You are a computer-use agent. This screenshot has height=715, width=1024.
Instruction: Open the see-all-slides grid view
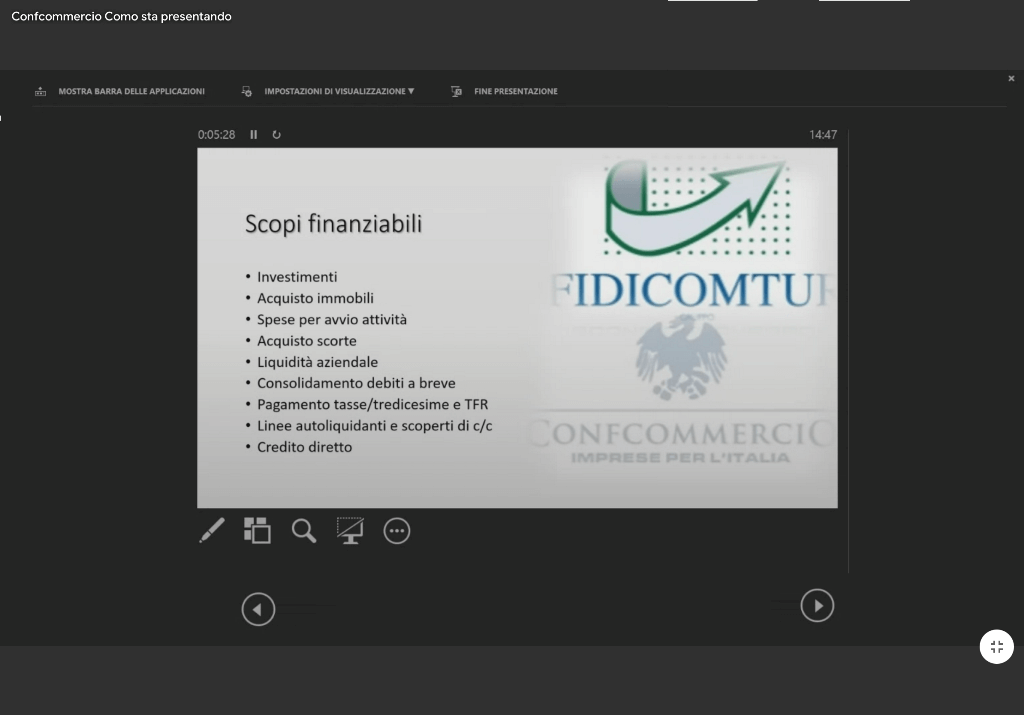click(257, 530)
